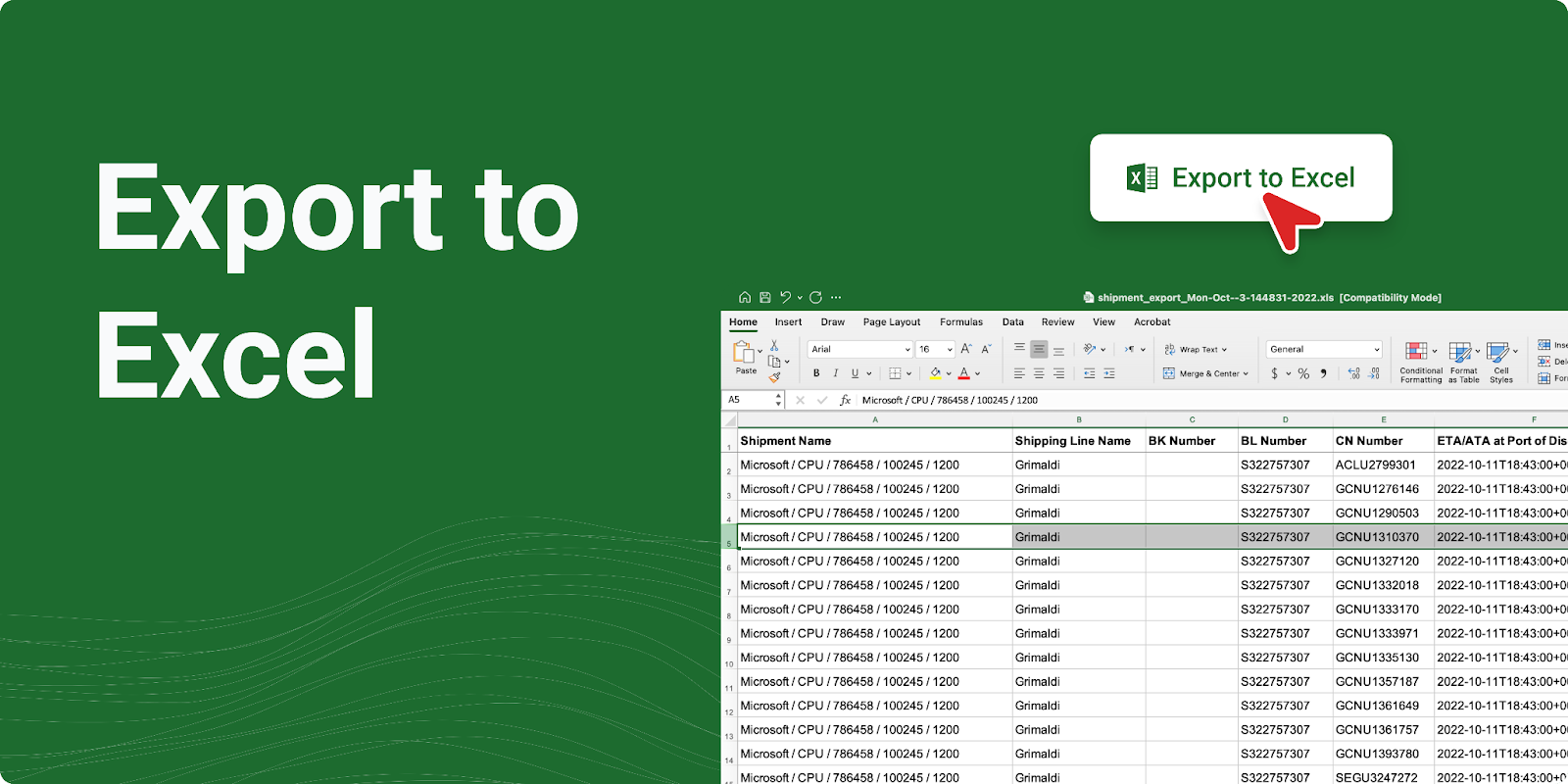Click the Decrease Decimal icon

(x=1375, y=373)
